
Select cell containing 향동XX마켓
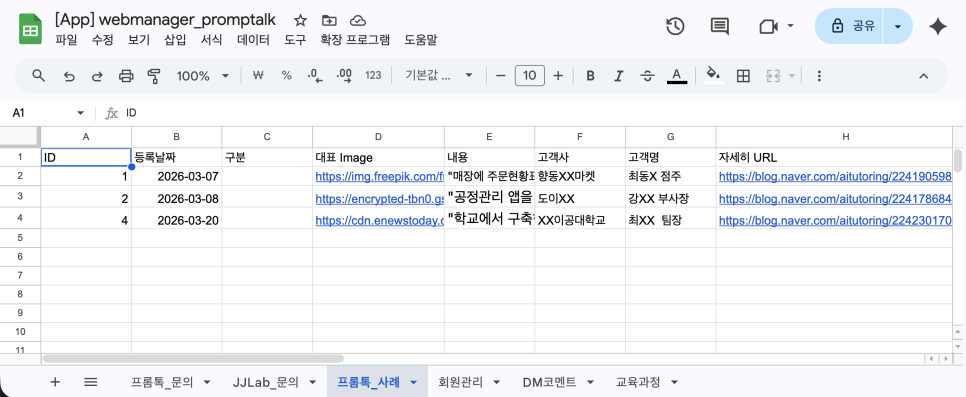[x=580, y=176]
